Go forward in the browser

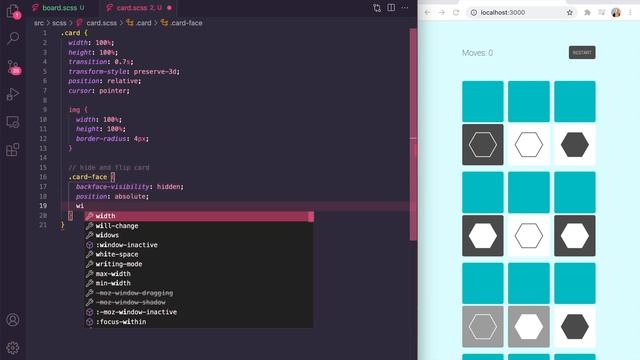tap(442, 13)
